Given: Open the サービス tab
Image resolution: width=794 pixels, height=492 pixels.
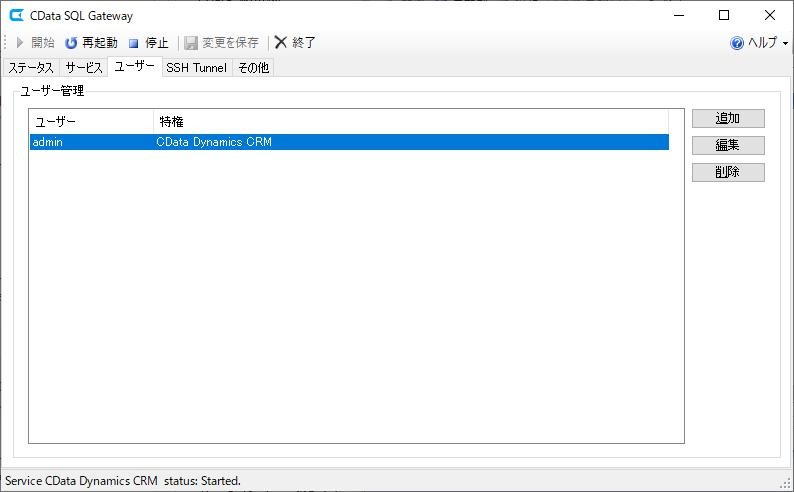Looking at the screenshot, I should pos(84,67).
